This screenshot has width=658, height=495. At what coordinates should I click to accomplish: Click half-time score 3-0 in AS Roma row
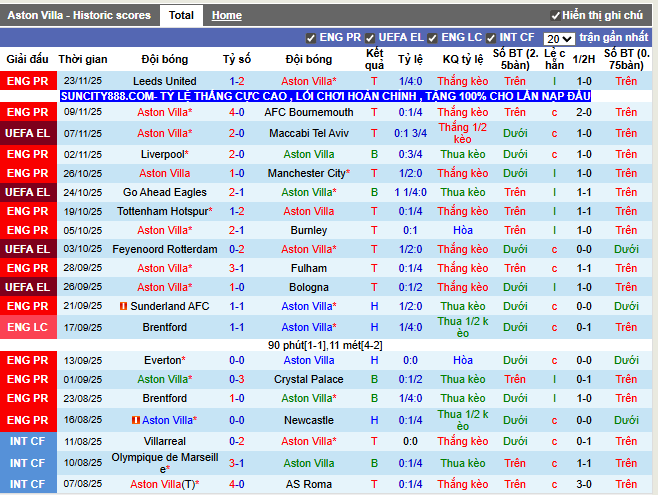tap(584, 485)
